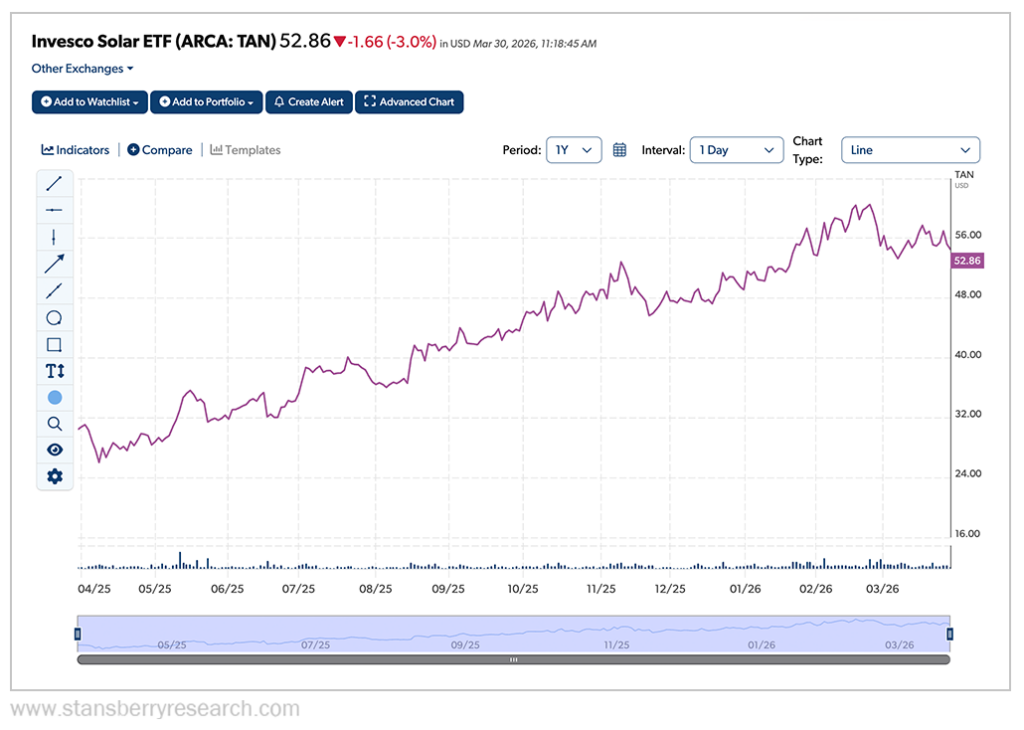1024x730 pixels.
Task: Select the Trend Line drawing tool
Action: coord(54,183)
